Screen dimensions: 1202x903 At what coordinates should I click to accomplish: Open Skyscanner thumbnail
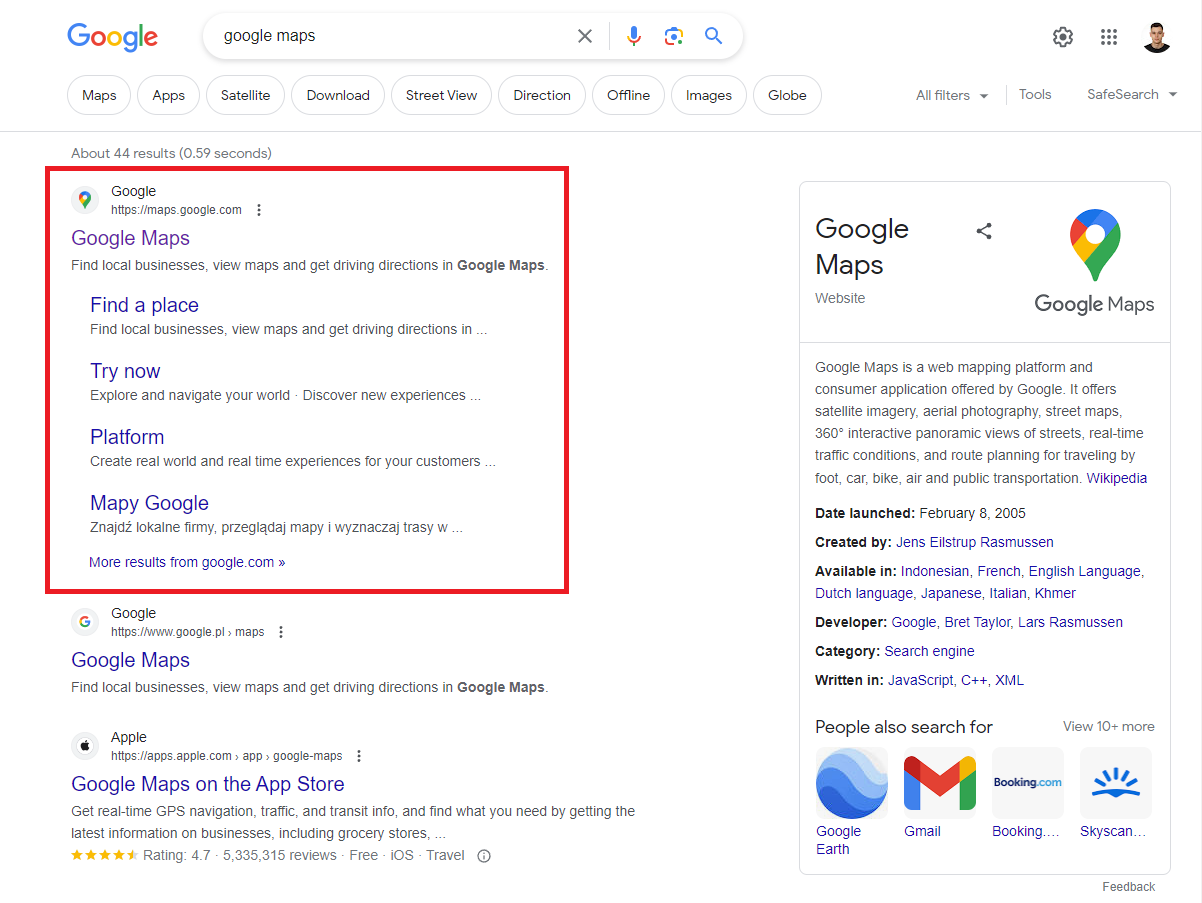(x=1115, y=783)
